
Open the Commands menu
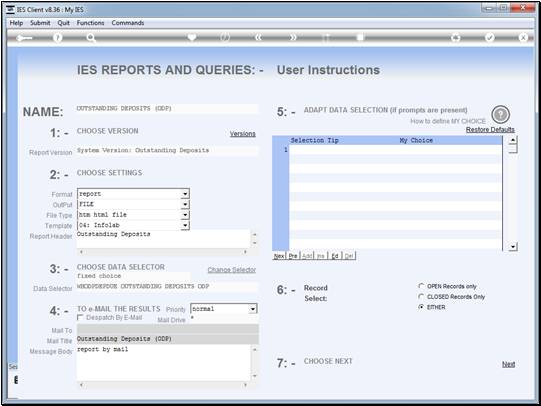click(x=128, y=23)
